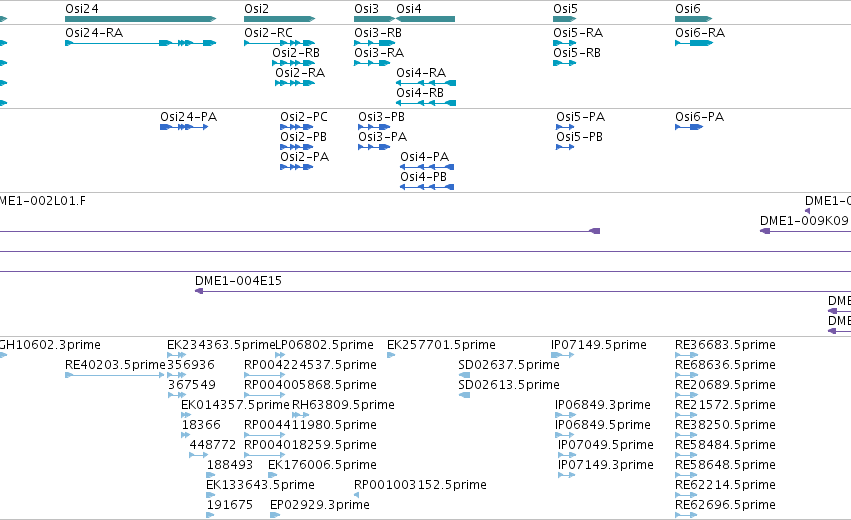Select EST label 448772
The image size is (851, 520).
click(x=213, y=445)
